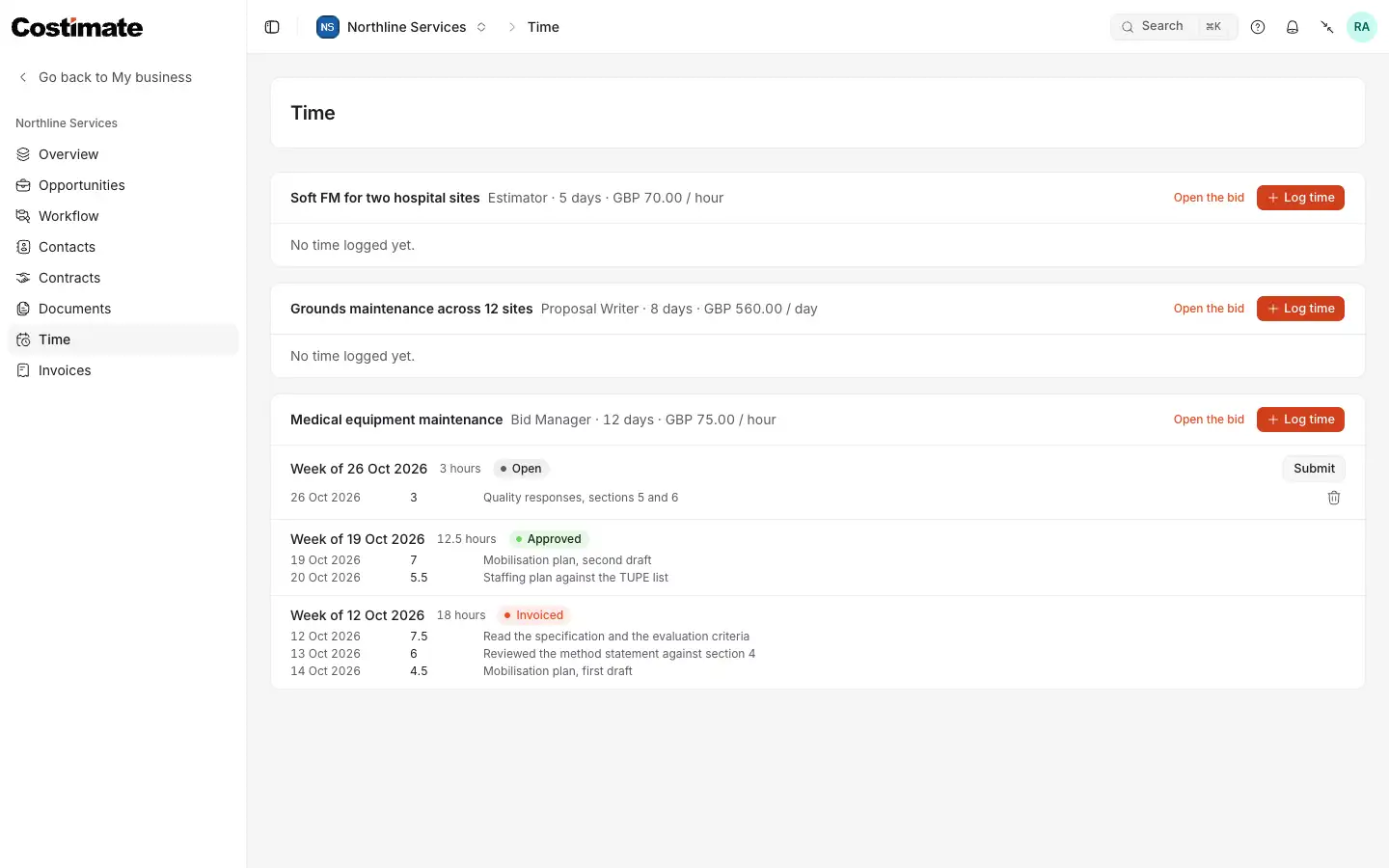1389x868 pixels.
Task: Click the Overview sidebar icon
Action: (x=23, y=154)
